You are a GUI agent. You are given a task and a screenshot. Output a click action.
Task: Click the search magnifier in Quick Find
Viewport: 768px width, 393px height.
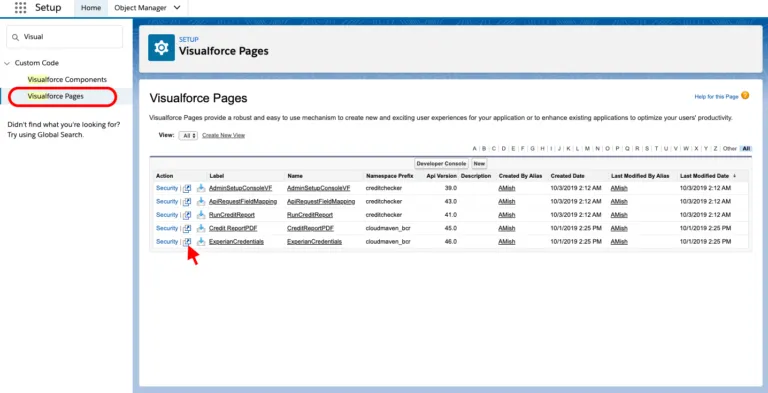coord(16,37)
